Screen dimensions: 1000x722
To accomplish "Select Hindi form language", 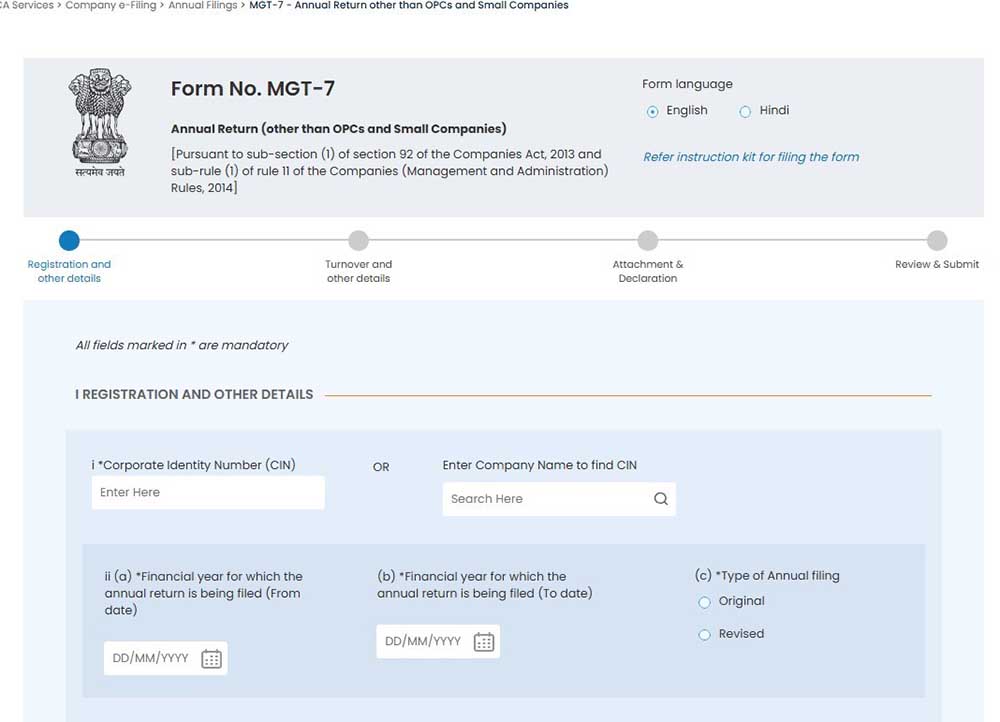I will pos(745,111).
